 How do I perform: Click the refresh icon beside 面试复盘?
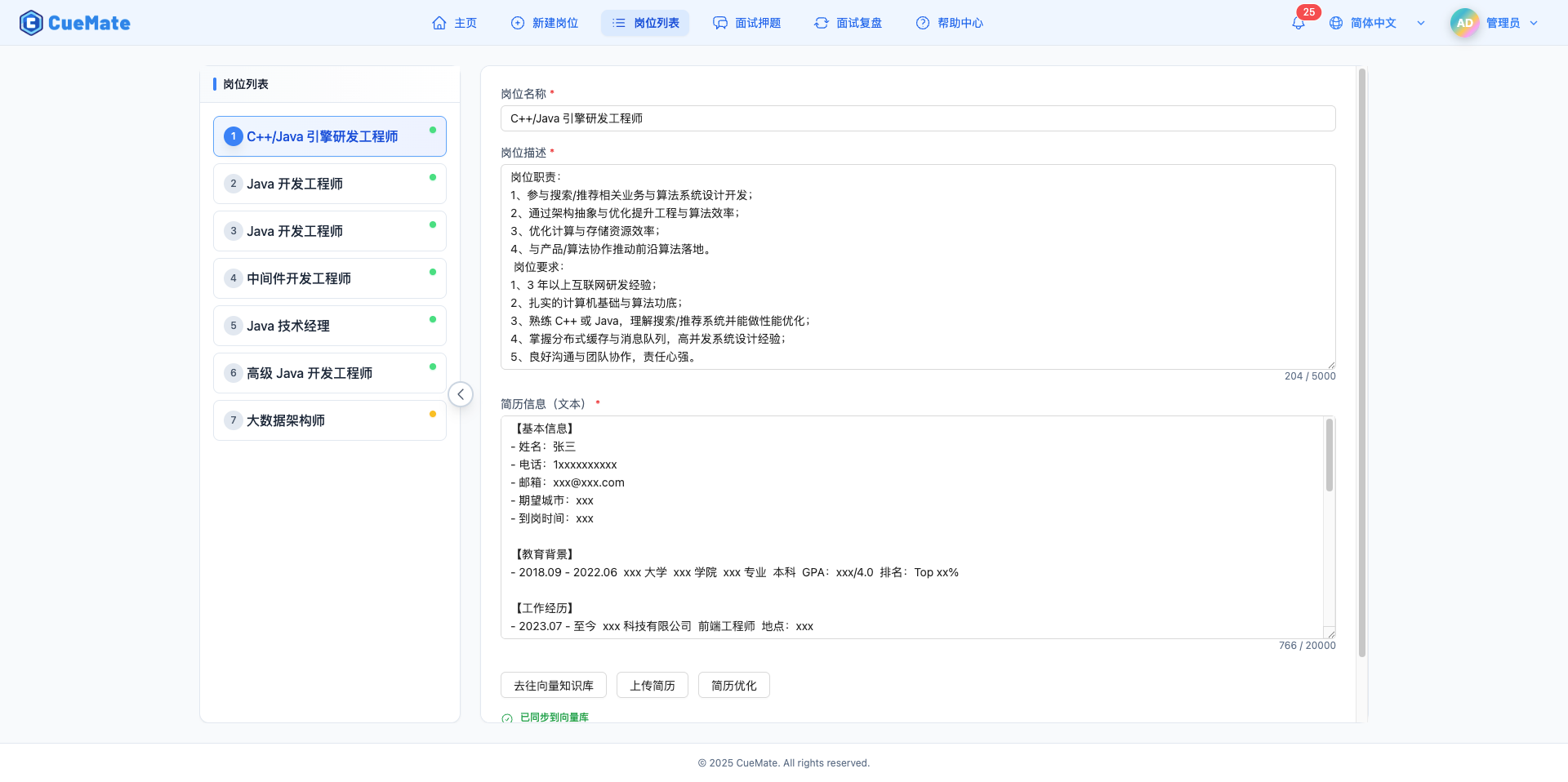pos(822,23)
